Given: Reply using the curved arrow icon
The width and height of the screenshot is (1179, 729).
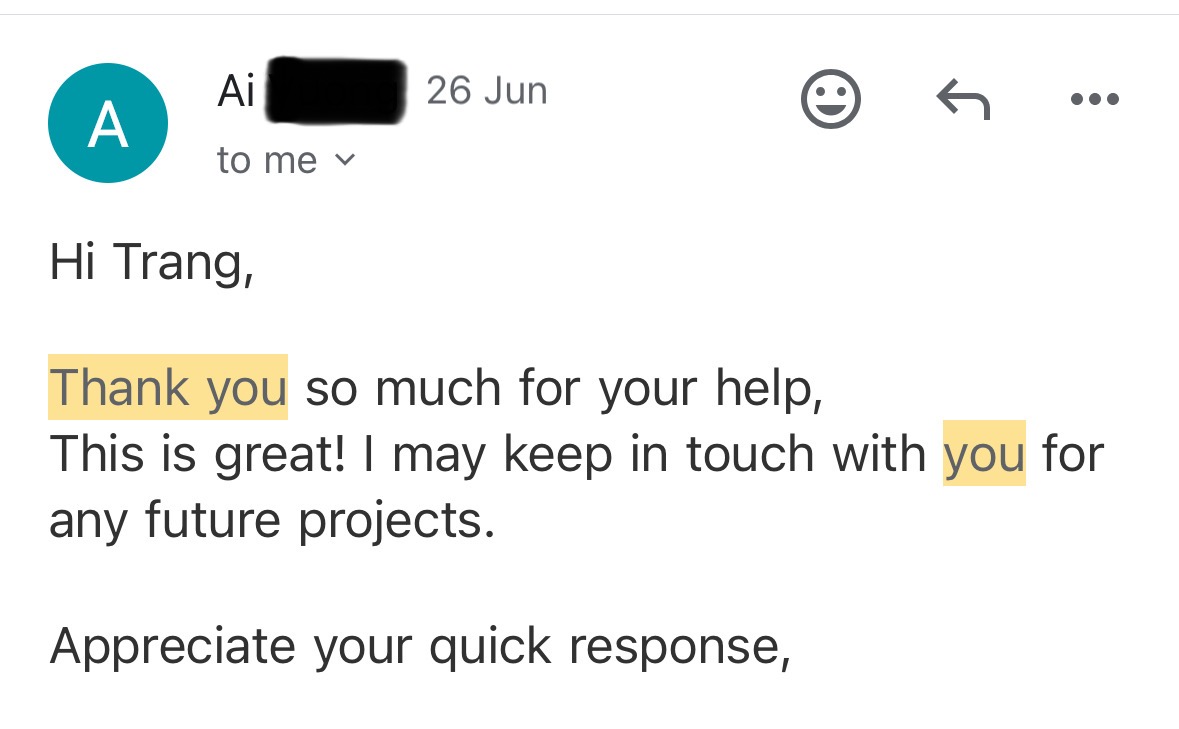Looking at the screenshot, I should pos(963,98).
